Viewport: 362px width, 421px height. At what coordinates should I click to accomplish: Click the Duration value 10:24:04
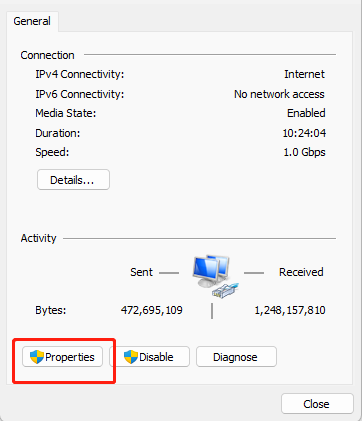(304, 133)
